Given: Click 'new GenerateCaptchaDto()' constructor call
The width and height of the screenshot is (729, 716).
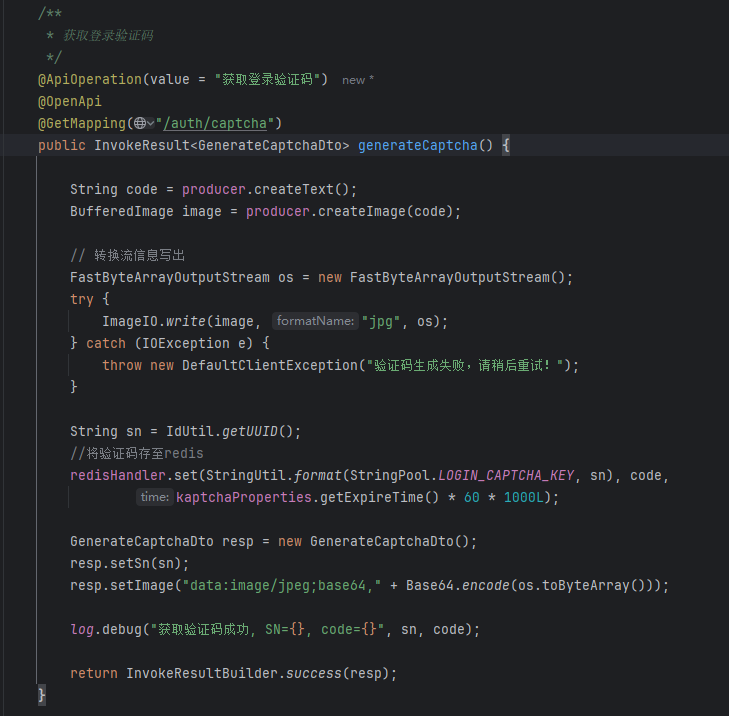Looking at the screenshot, I should point(373,541).
